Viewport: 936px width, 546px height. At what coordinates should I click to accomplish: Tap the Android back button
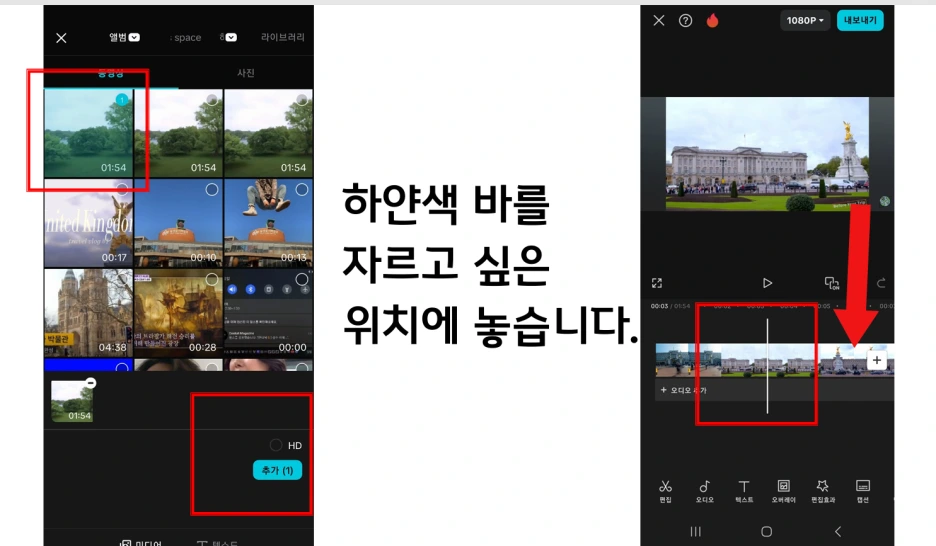(x=838, y=531)
